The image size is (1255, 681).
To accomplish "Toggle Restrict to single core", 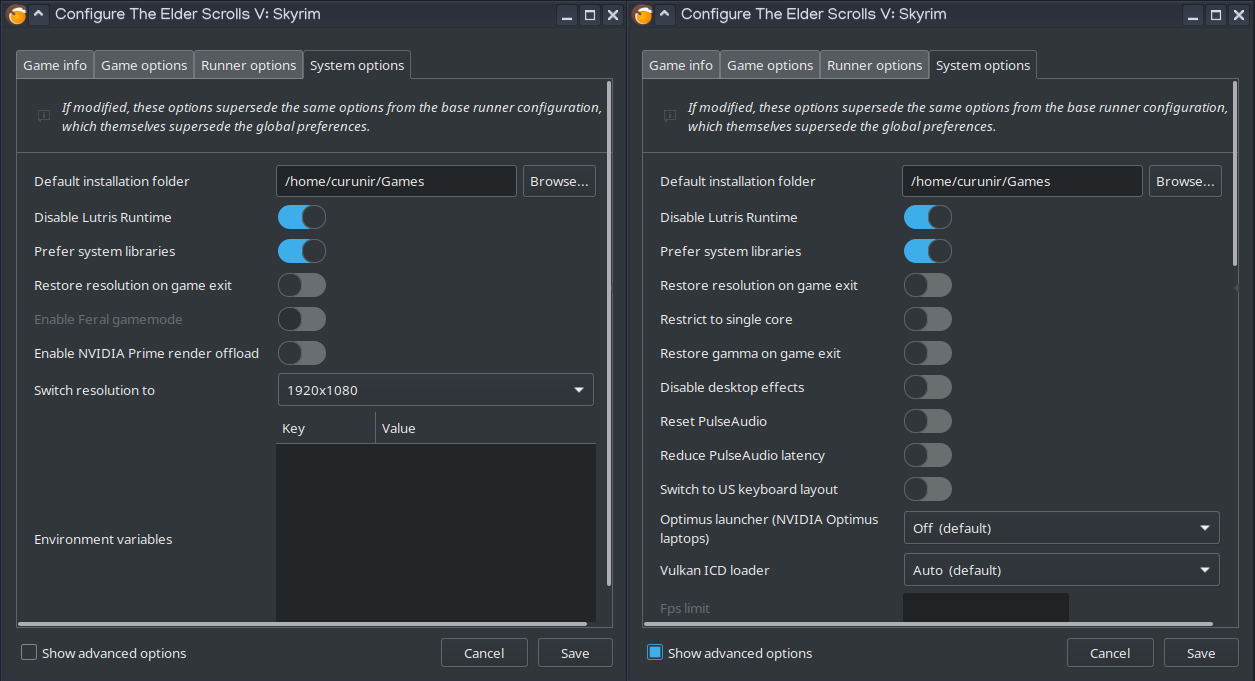I will (x=928, y=319).
